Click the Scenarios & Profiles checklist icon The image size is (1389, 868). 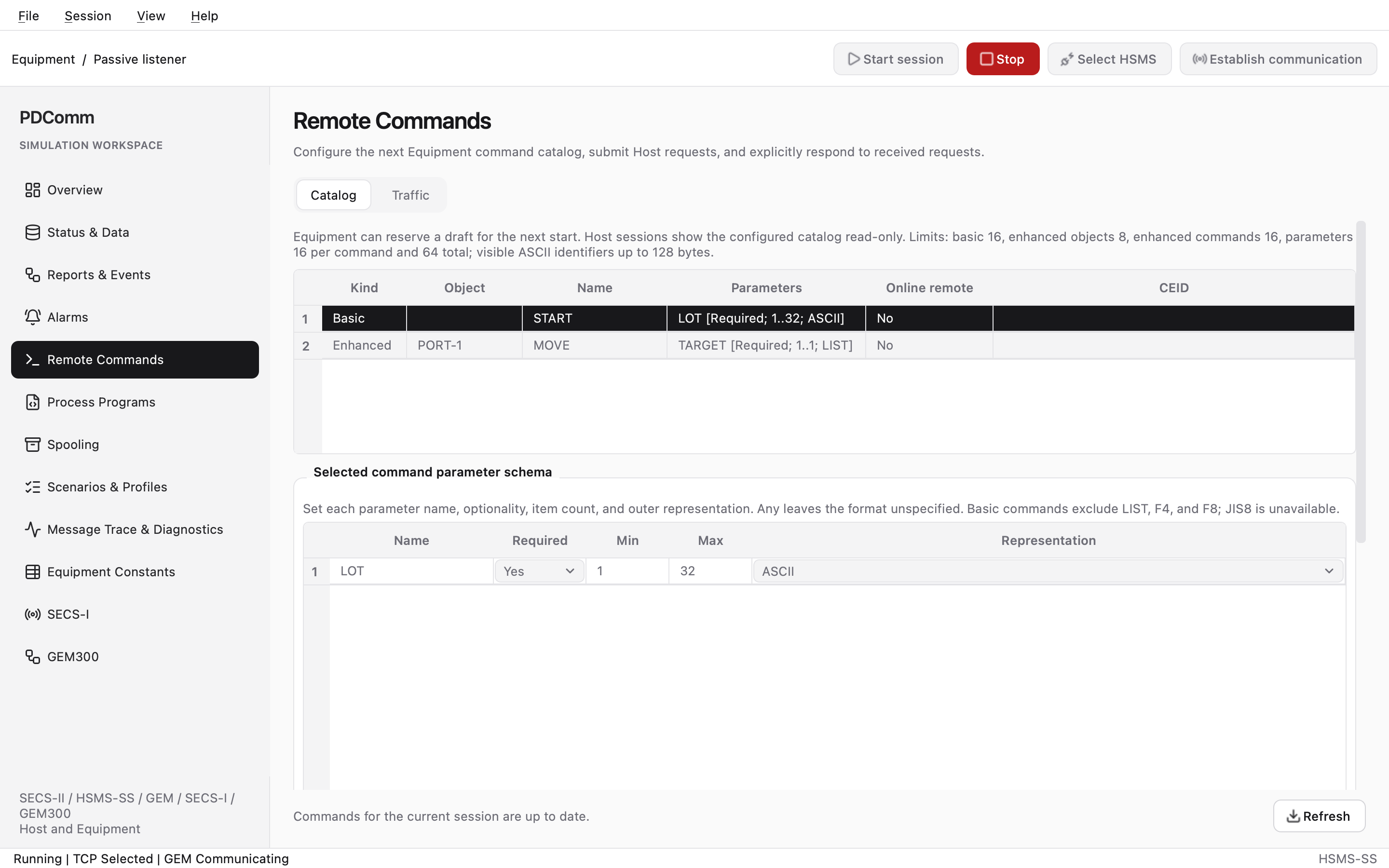coord(33,488)
